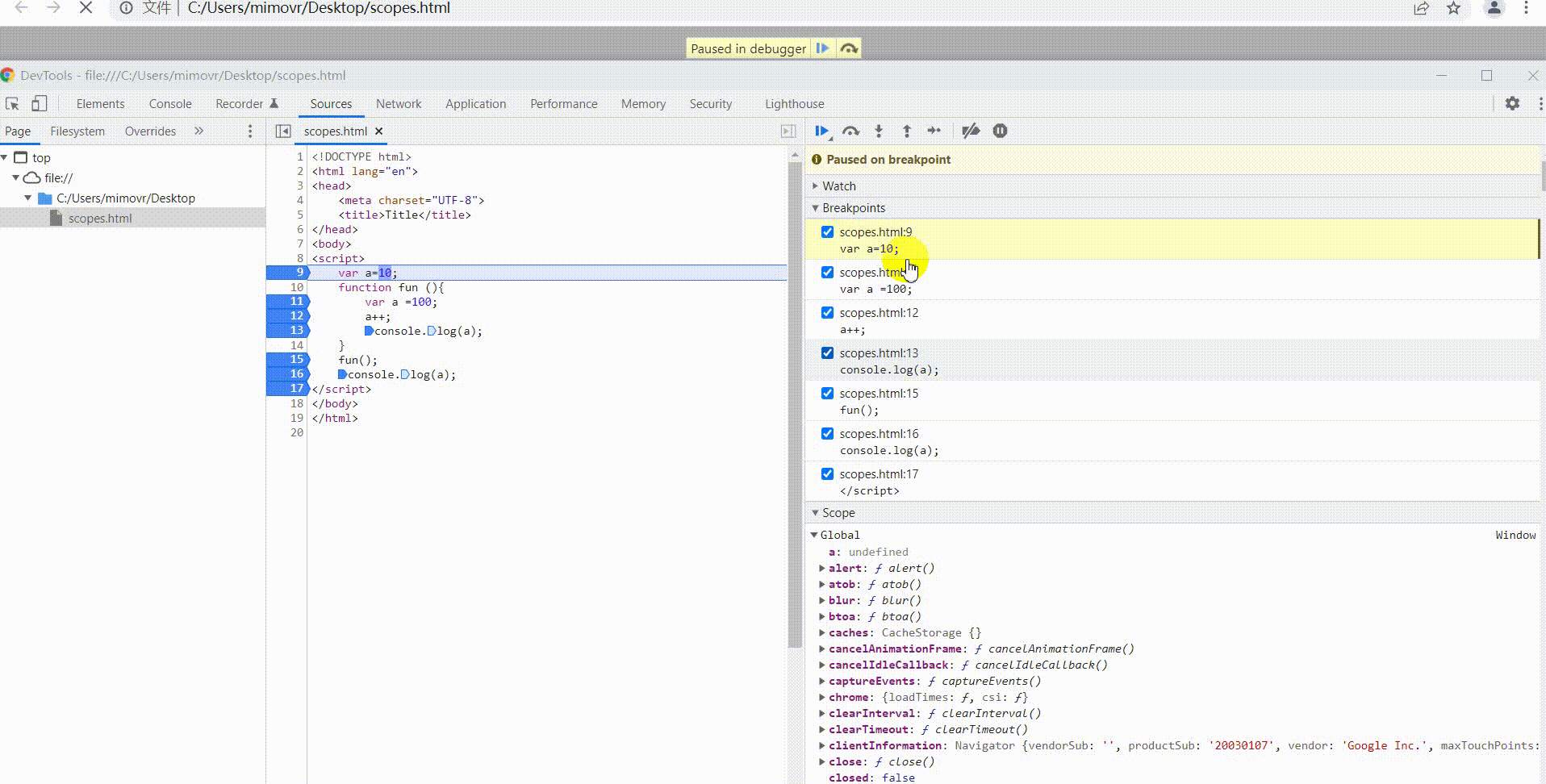Switch to the Network tab
Image resolution: width=1546 pixels, height=784 pixels.
[x=399, y=103]
